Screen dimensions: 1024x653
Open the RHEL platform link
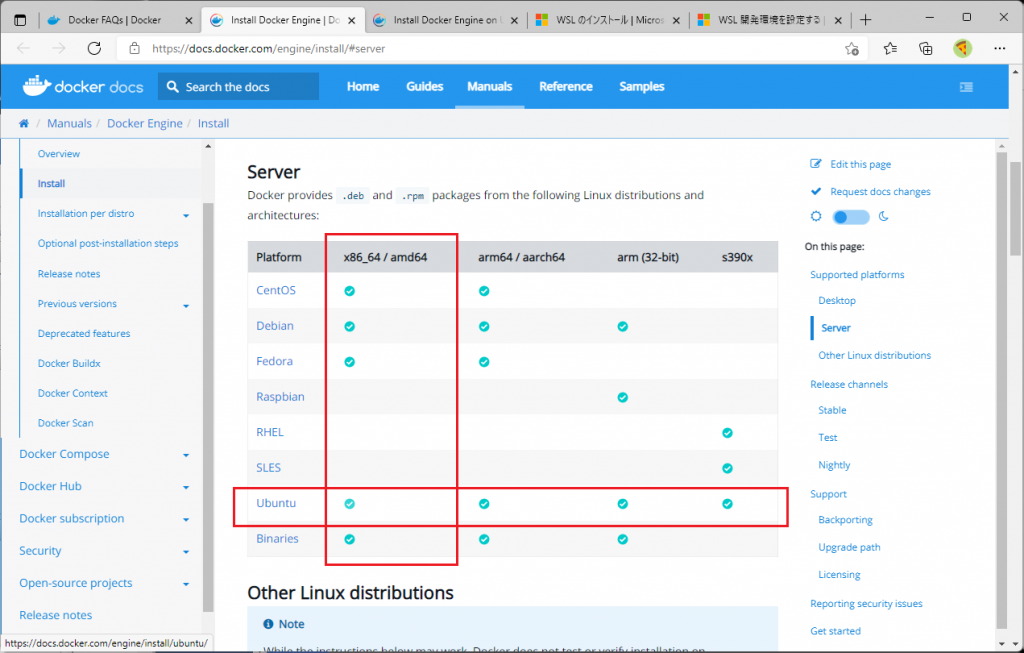tap(270, 432)
